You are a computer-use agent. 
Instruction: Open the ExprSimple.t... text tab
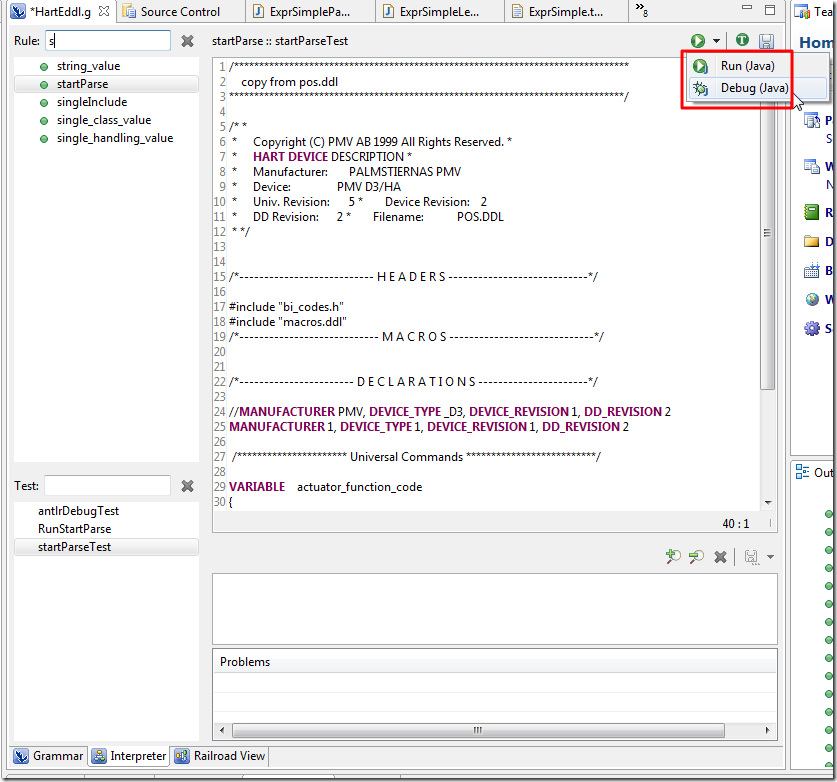[x=566, y=11]
